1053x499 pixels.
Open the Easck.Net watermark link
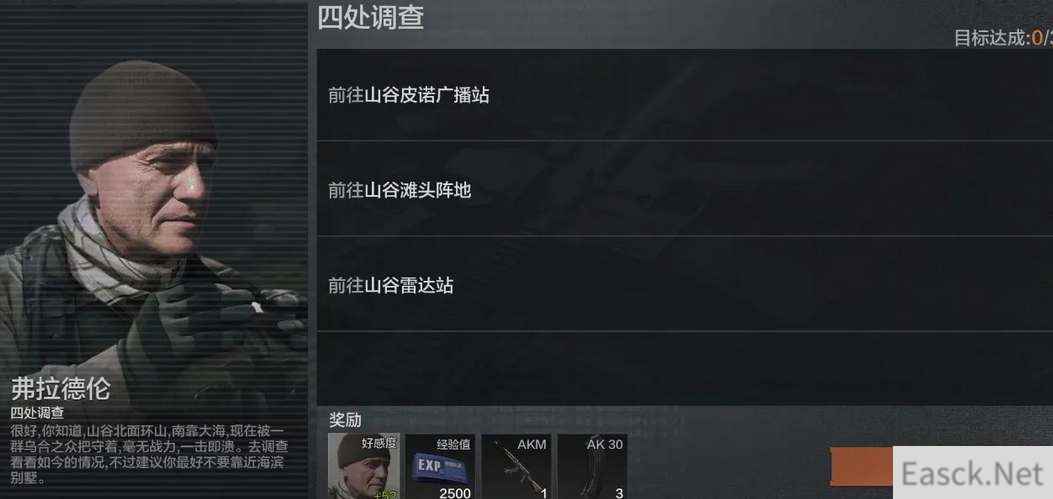tap(973, 473)
